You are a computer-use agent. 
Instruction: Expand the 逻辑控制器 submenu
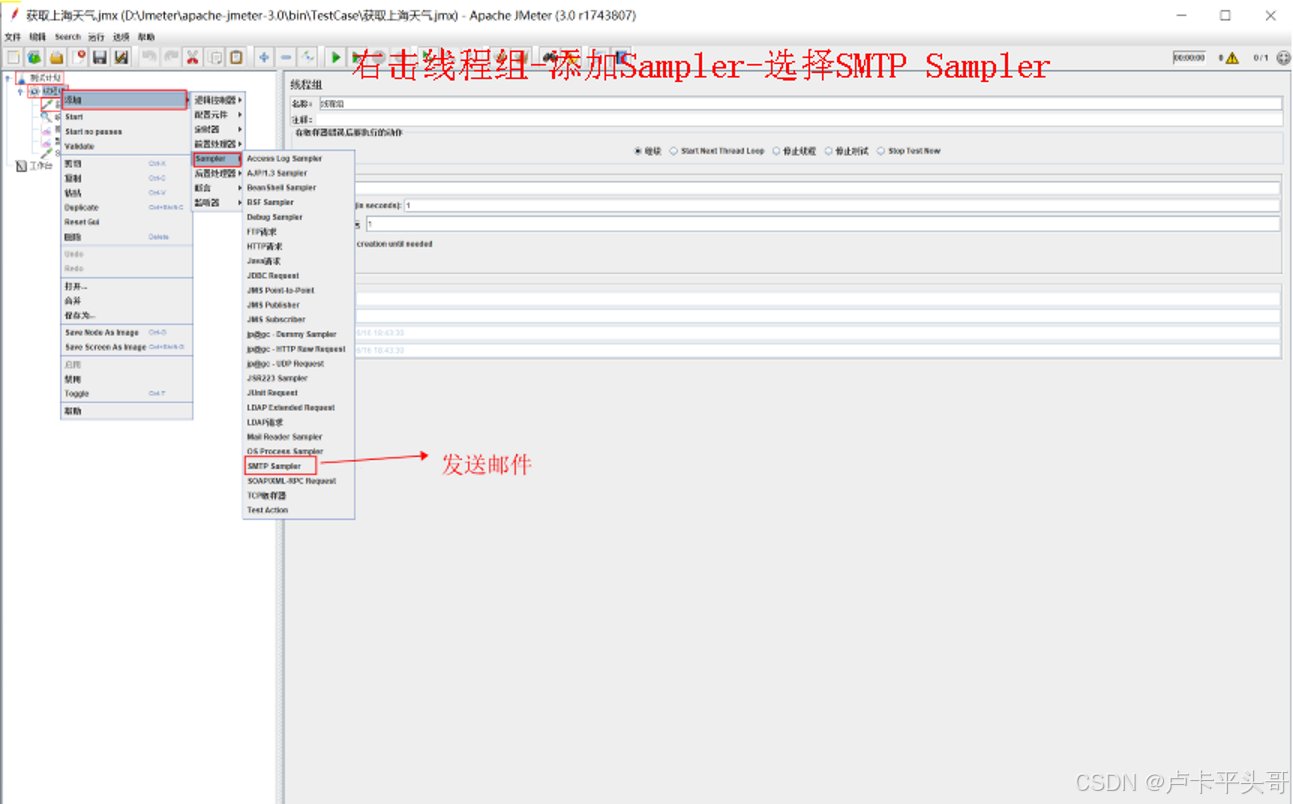218,100
